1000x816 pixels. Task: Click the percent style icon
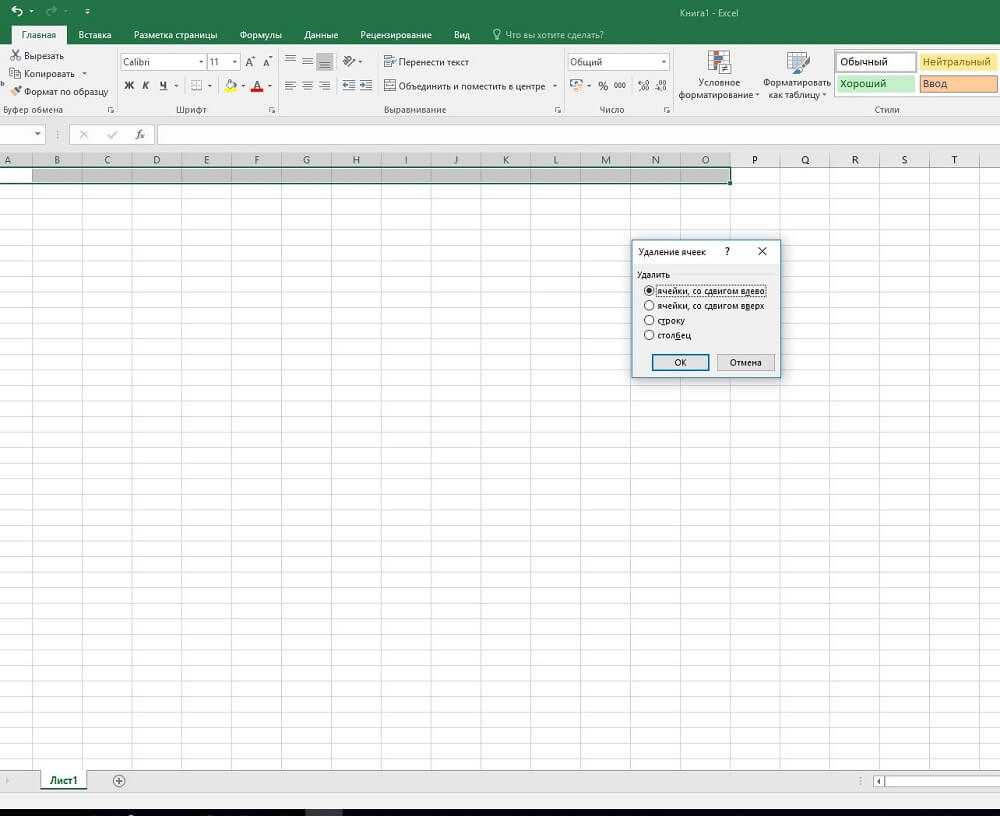(x=603, y=86)
